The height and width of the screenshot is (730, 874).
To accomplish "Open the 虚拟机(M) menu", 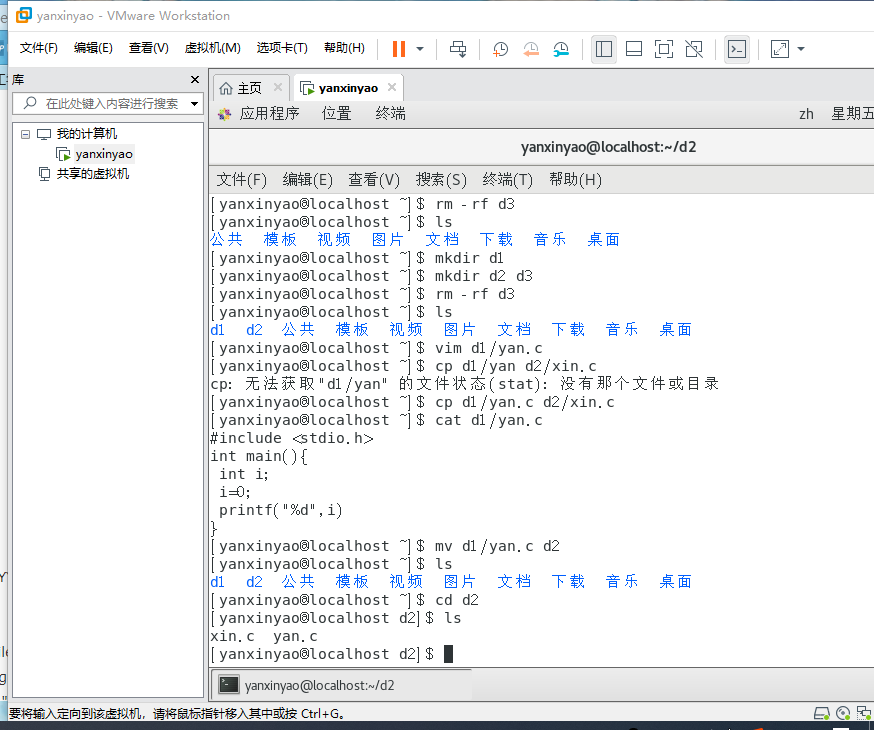I will click(212, 48).
